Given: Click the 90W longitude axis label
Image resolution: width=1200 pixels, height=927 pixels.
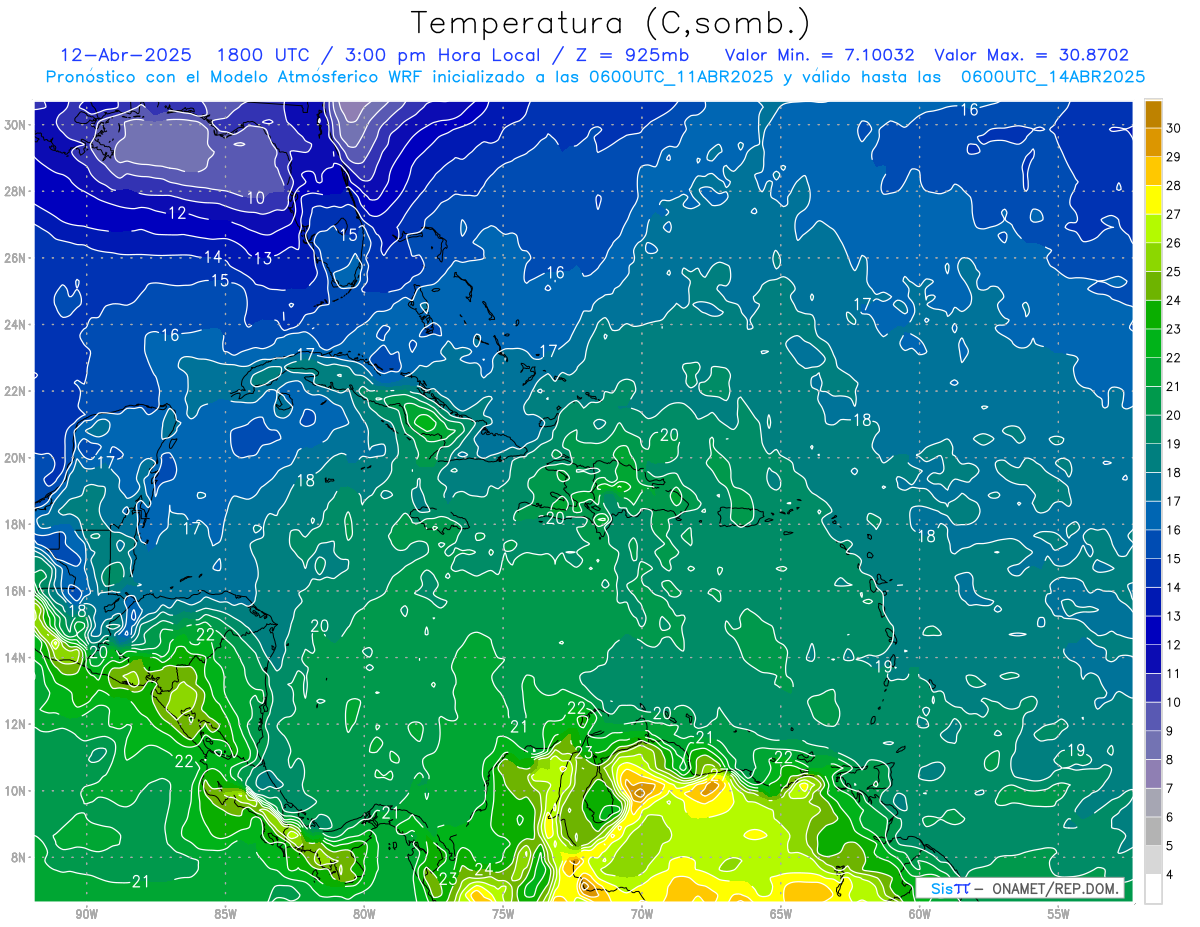Looking at the screenshot, I should click(x=86, y=914).
